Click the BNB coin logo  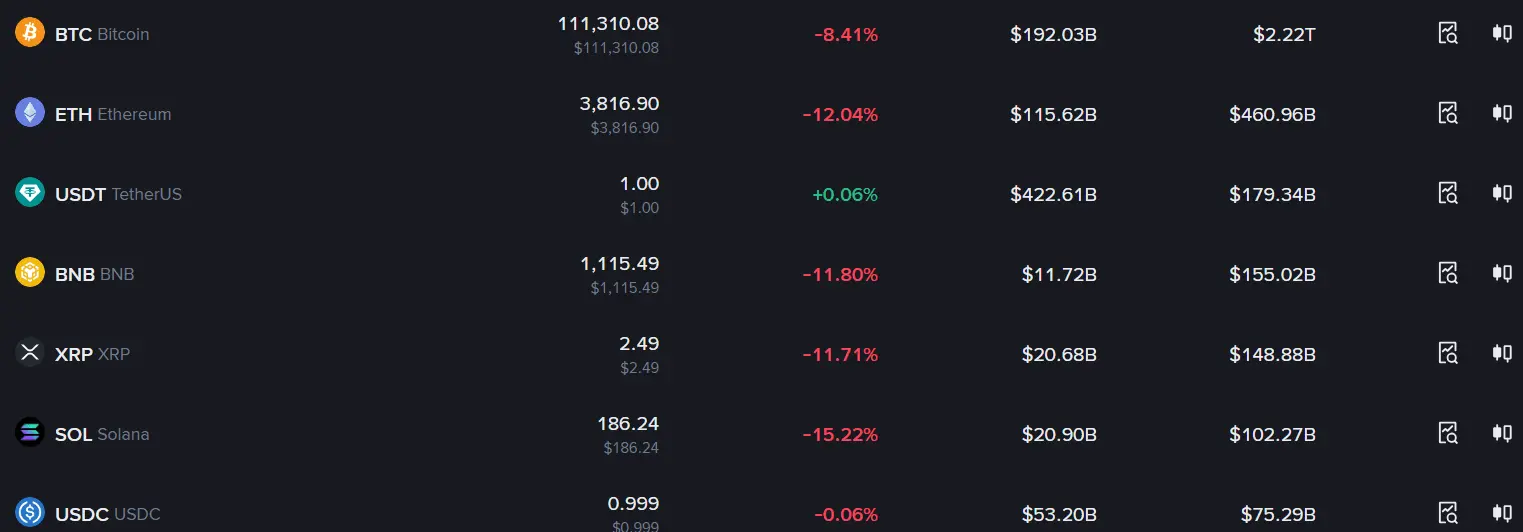click(30, 272)
